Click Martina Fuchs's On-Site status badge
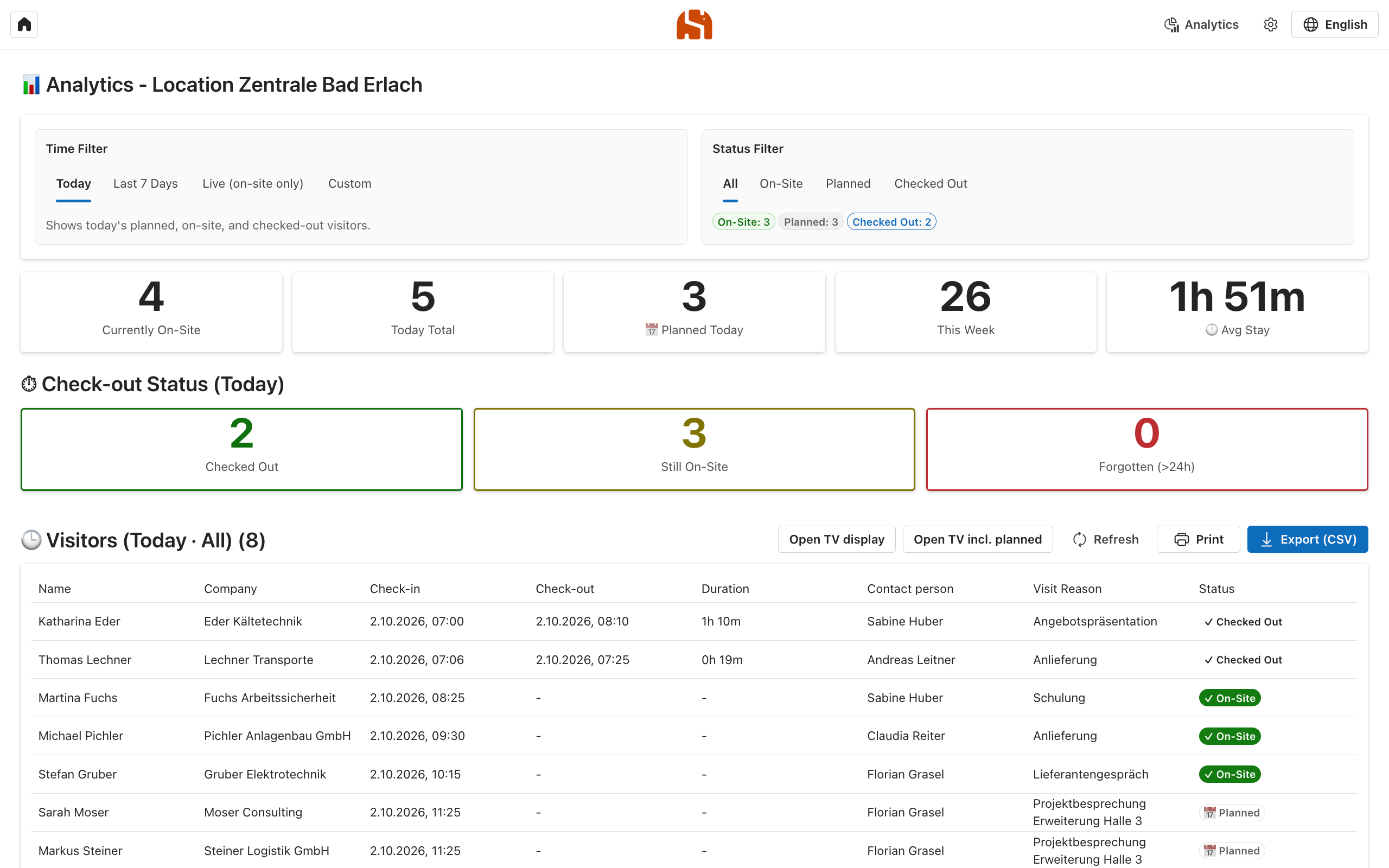This screenshot has width=1389, height=868. point(1230,698)
